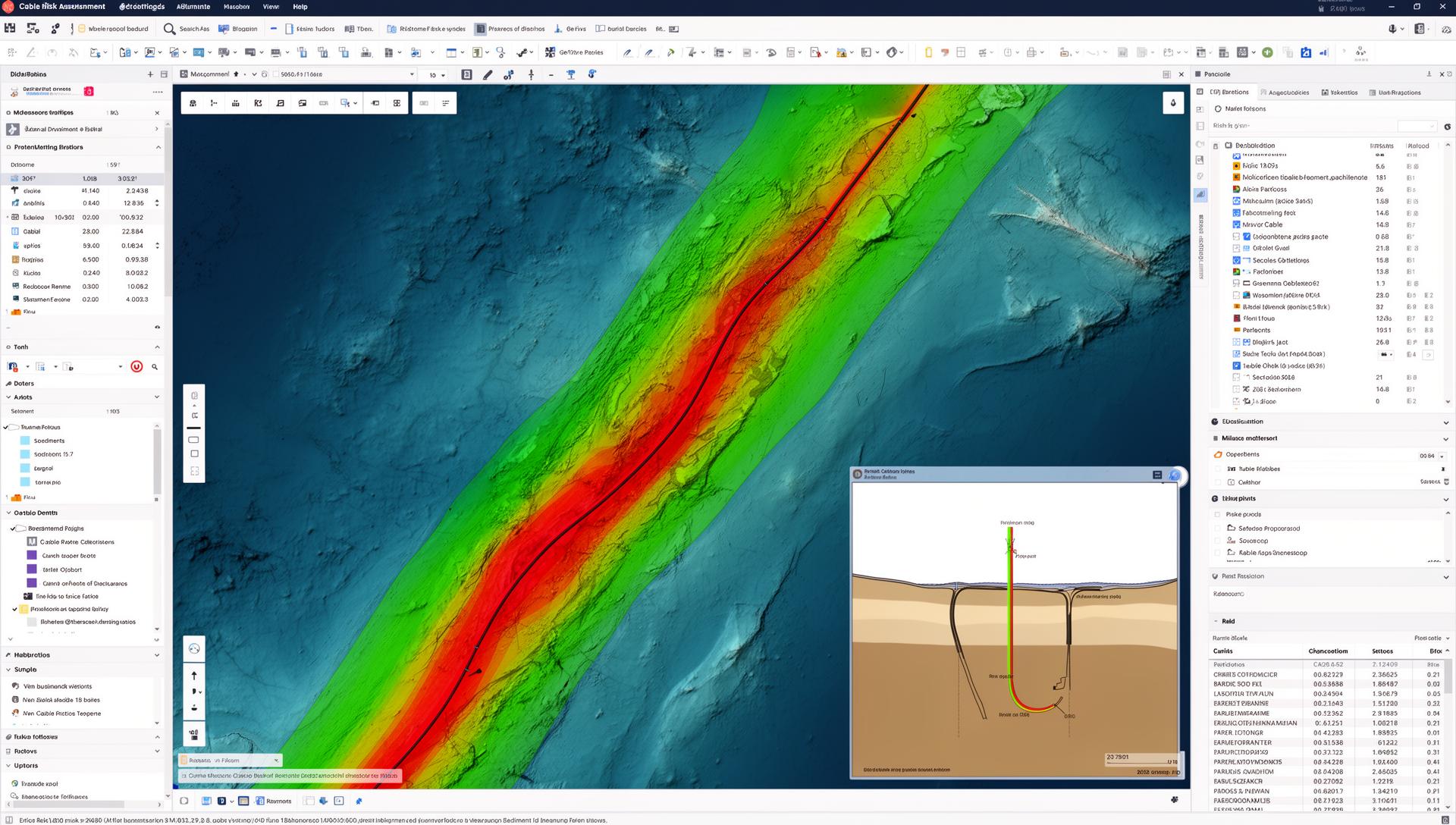
Task: Click the round blue button on profile popup
Action: click(x=1175, y=475)
